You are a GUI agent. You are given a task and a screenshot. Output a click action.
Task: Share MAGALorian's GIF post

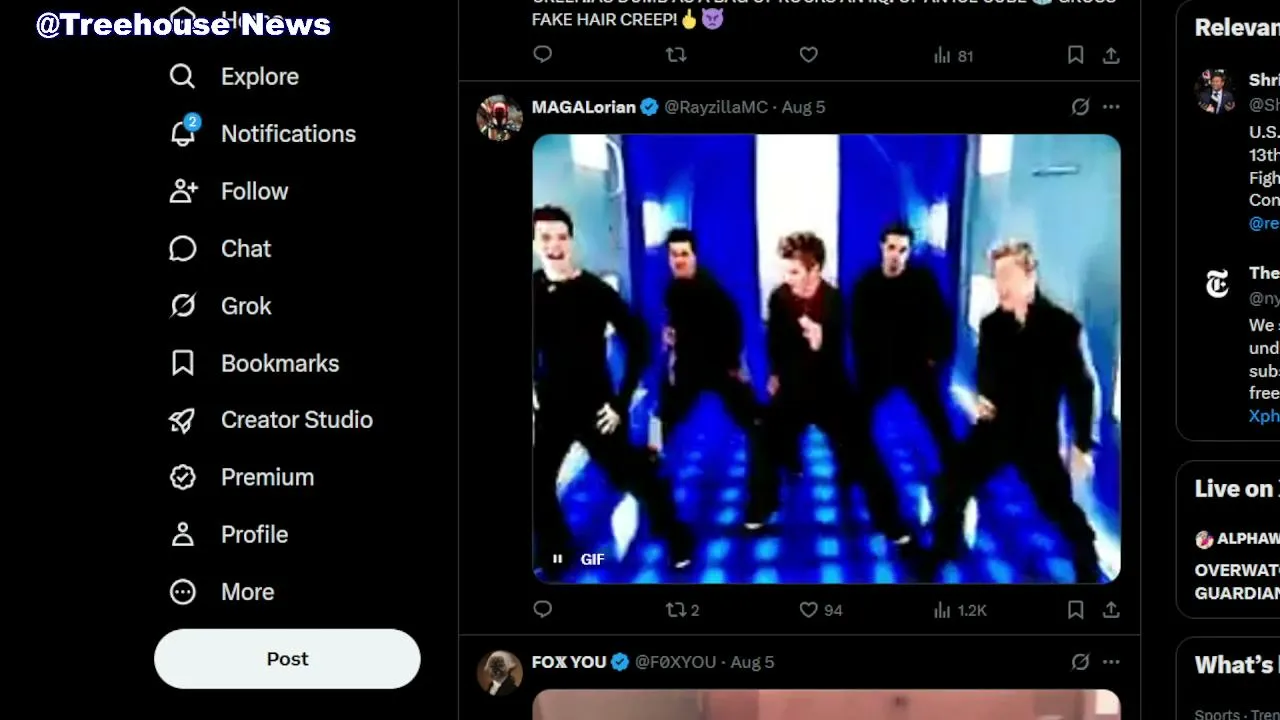pos(1111,609)
